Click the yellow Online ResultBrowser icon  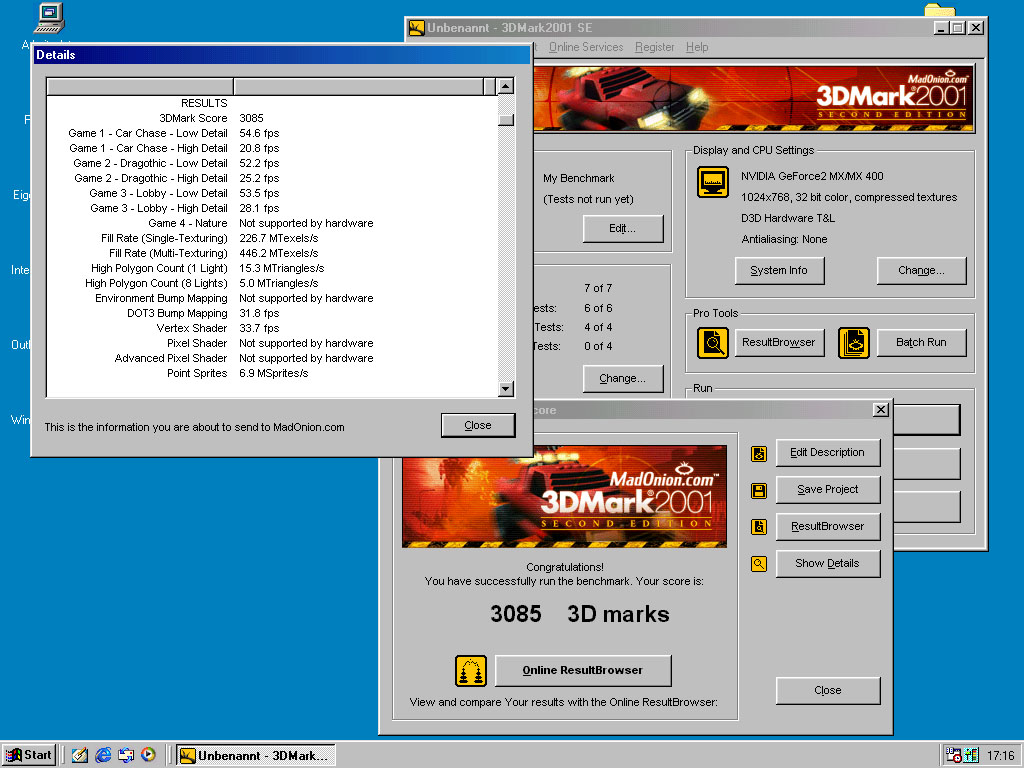coord(471,670)
